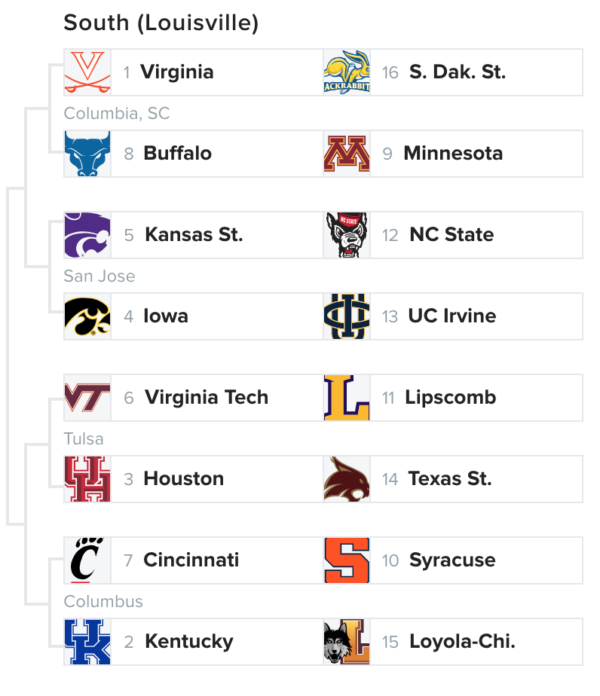Open the Virginia Tech team name
The image size is (600, 696).
coord(207,398)
